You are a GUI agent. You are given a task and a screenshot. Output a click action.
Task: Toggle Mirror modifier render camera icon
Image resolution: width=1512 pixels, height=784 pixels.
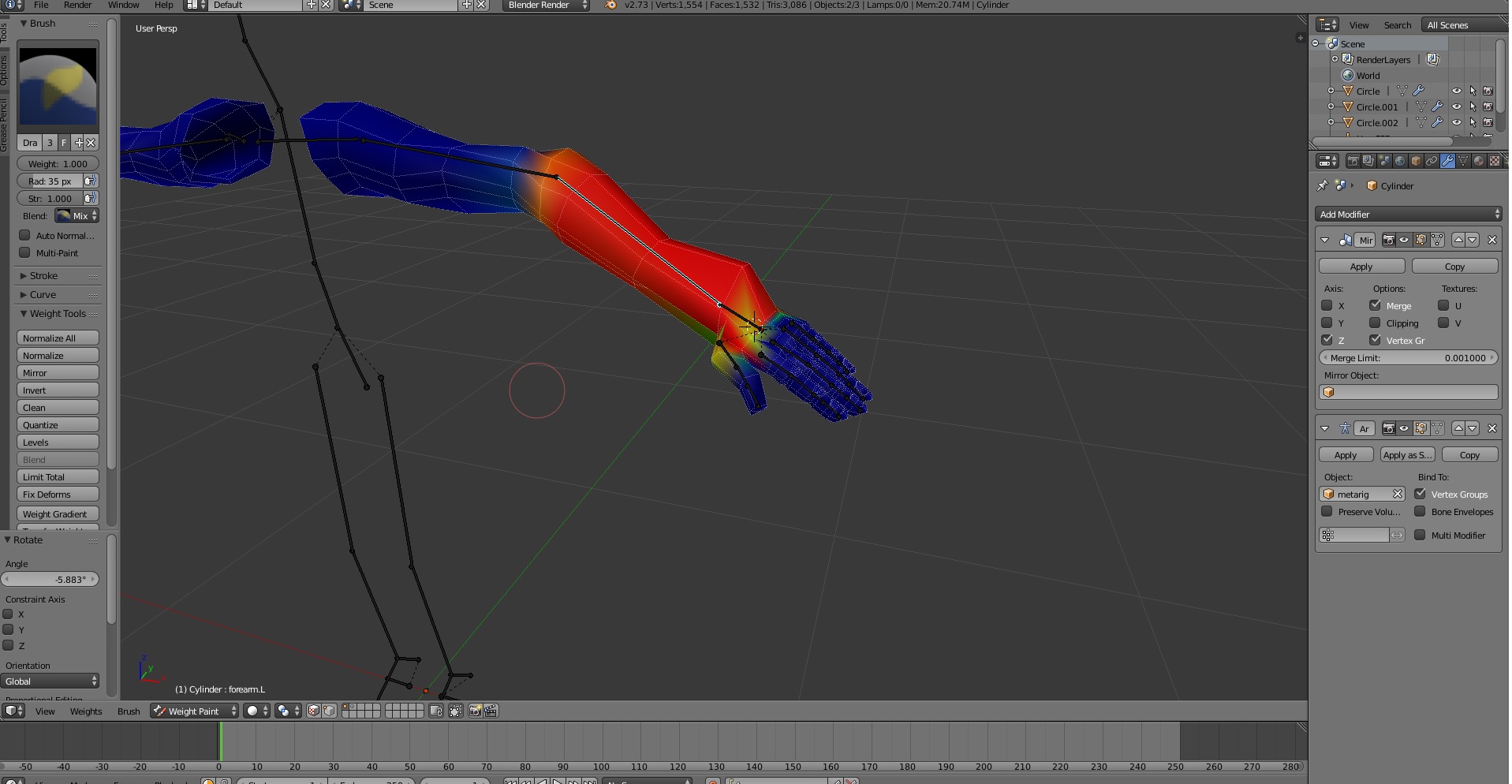coord(1389,240)
